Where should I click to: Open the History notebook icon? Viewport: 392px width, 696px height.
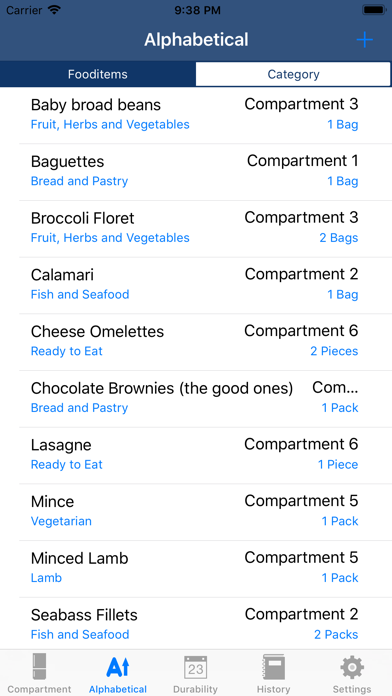tap(273, 667)
